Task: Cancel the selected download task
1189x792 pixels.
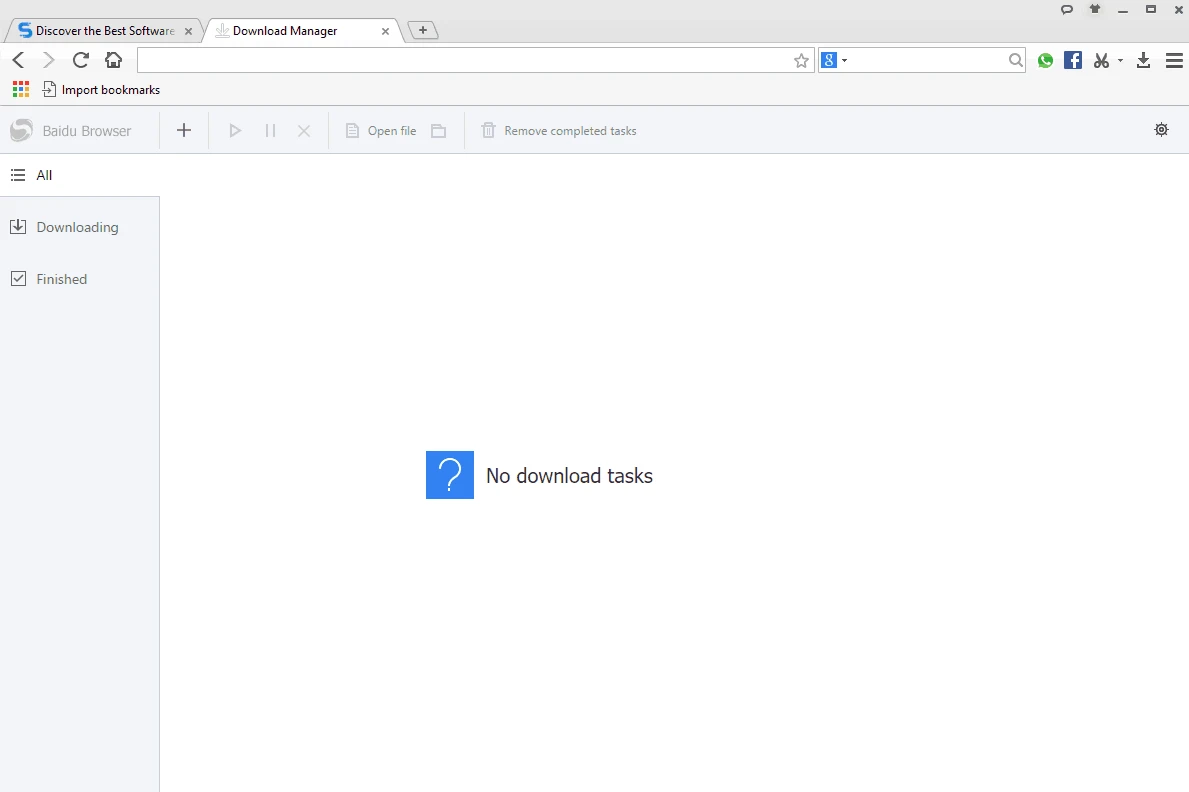Action: (304, 131)
